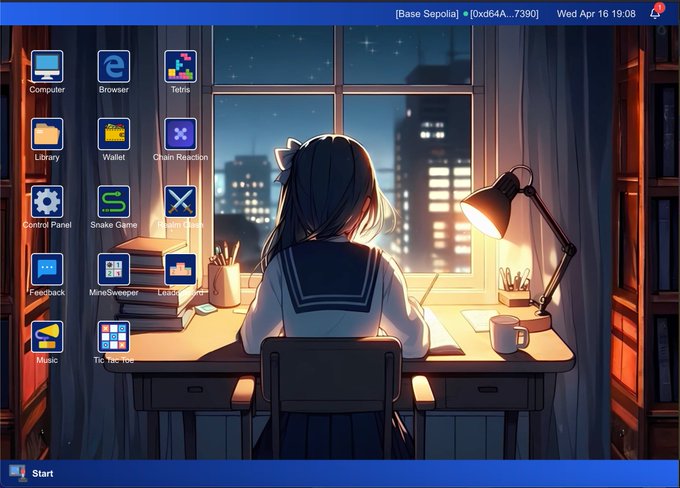This screenshot has width=680, height=488.
Task: Launch the Snake Game icon
Action: 113,202
